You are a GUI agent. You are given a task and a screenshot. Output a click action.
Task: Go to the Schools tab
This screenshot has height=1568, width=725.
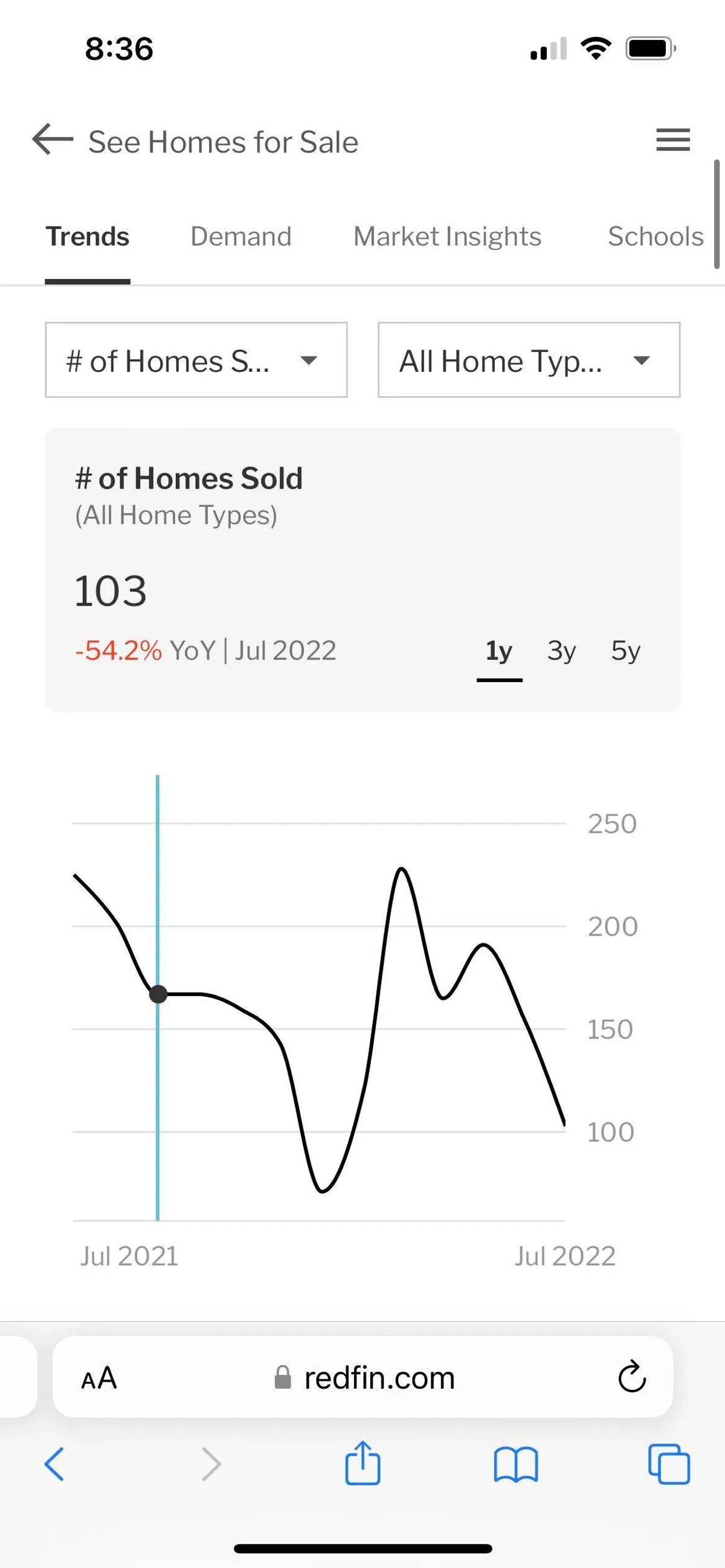pos(656,237)
